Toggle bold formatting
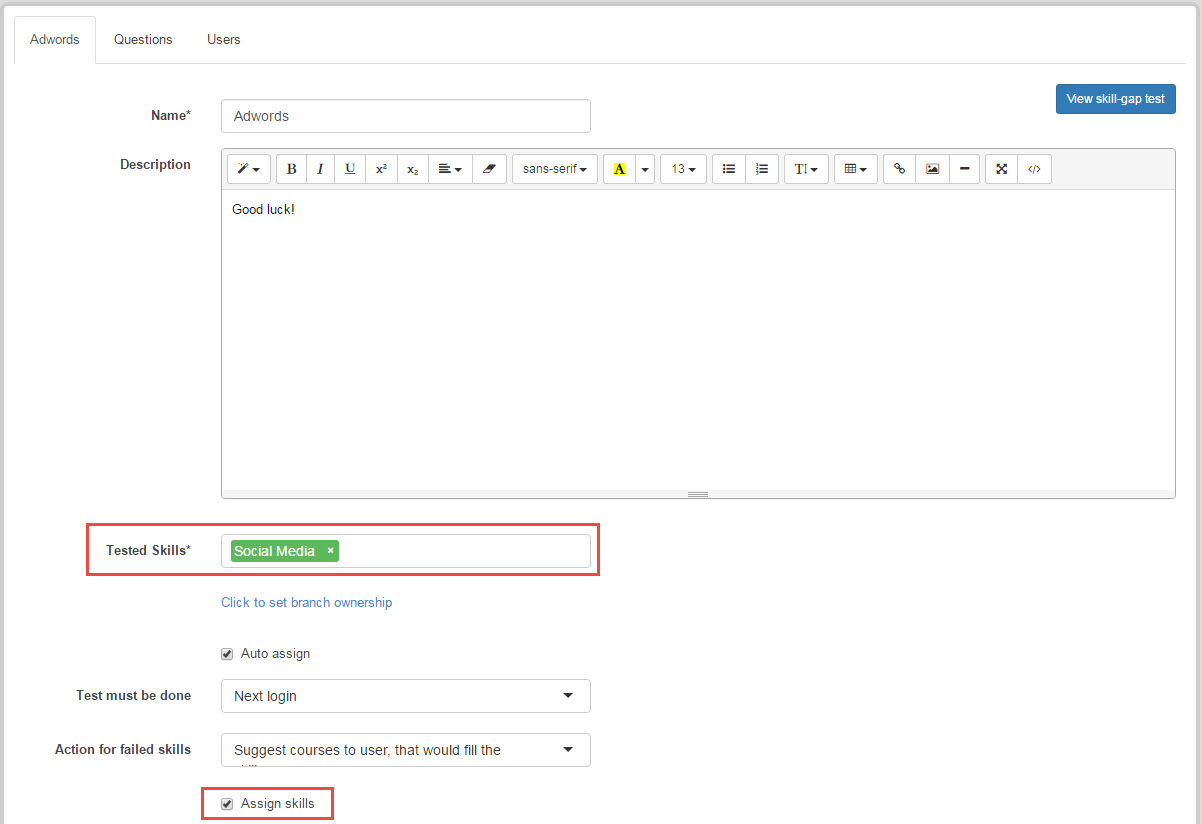This screenshot has height=824, width=1202. [291, 169]
